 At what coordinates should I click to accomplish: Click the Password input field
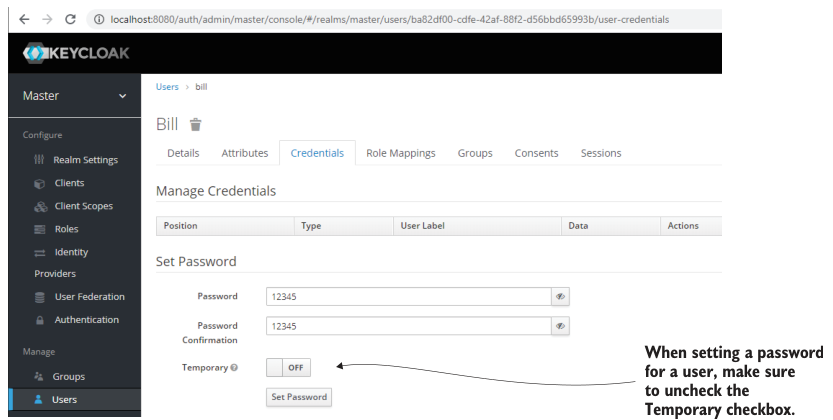[x=409, y=296]
